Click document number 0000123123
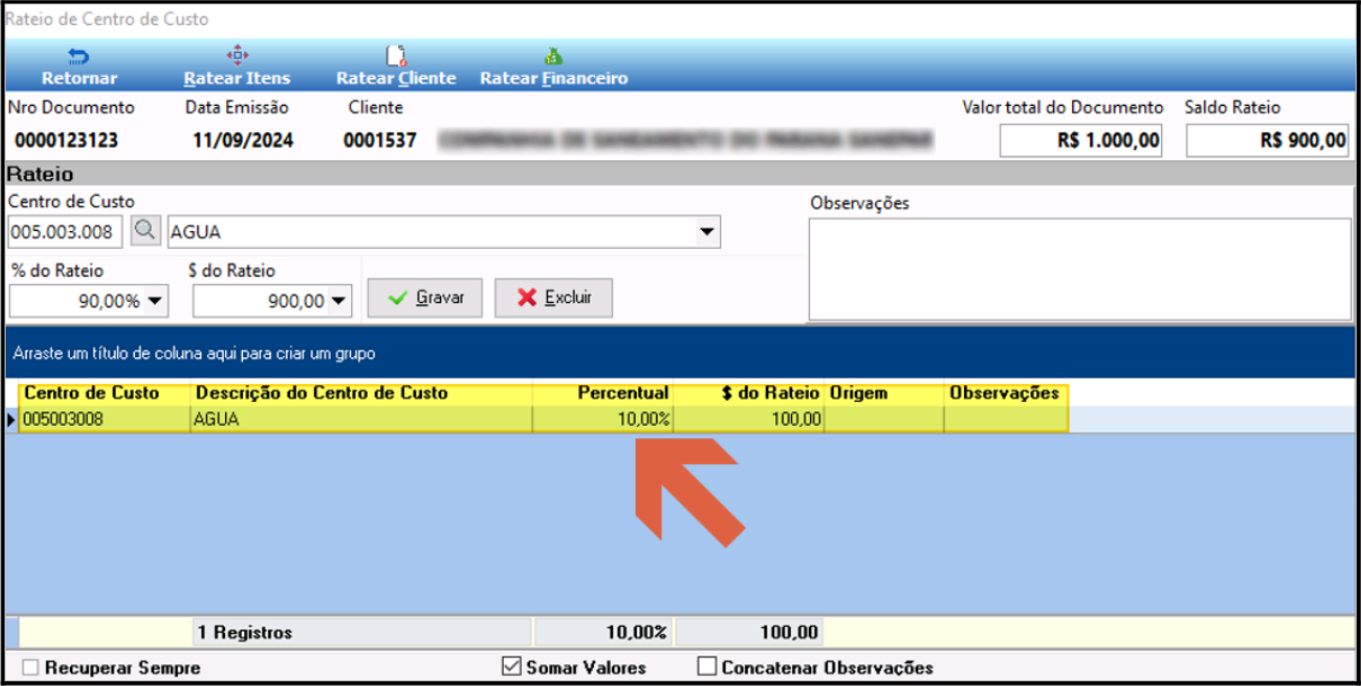 click(x=67, y=141)
